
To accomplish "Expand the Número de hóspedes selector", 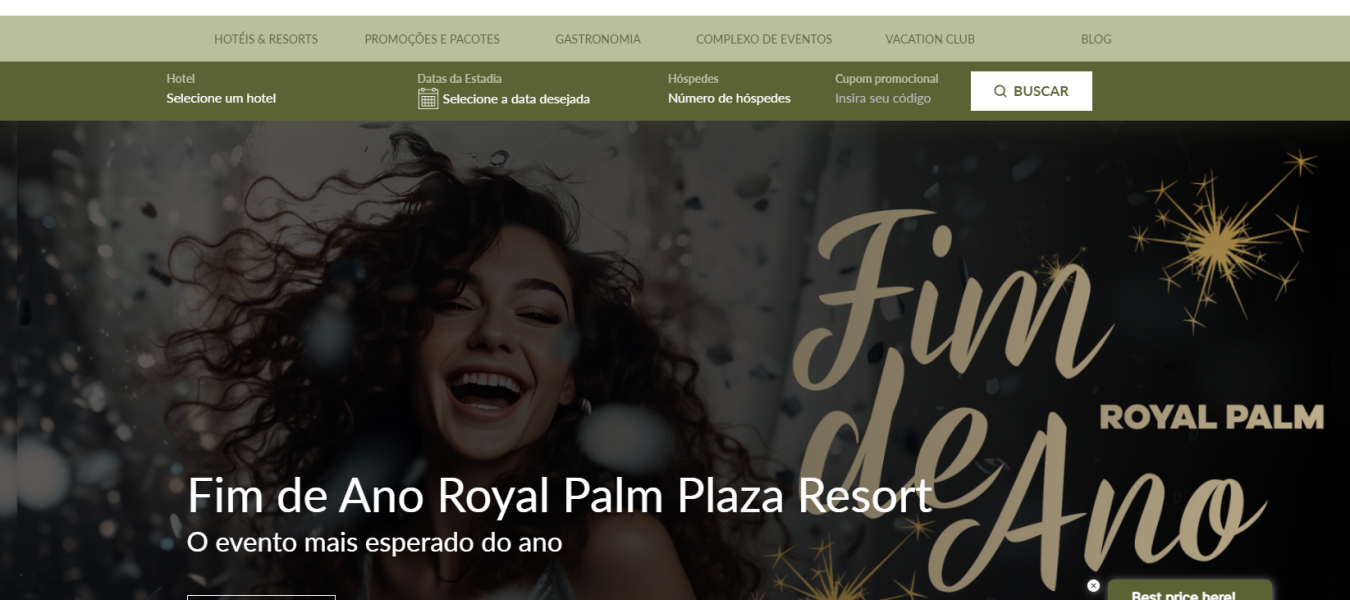I will [729, 98].
